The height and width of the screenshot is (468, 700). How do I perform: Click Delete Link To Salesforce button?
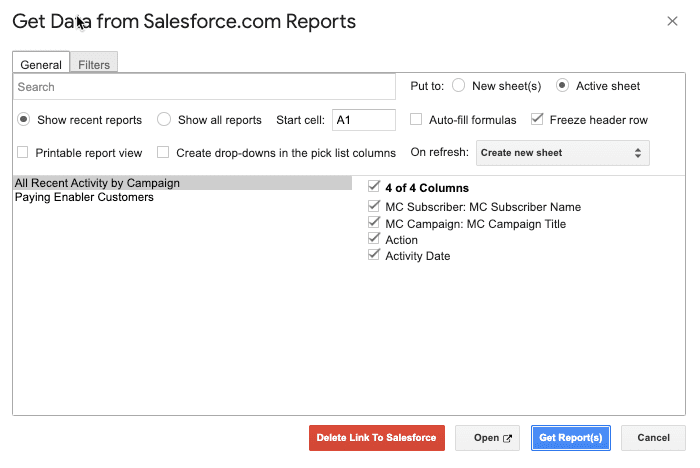[x=376, y=438]
